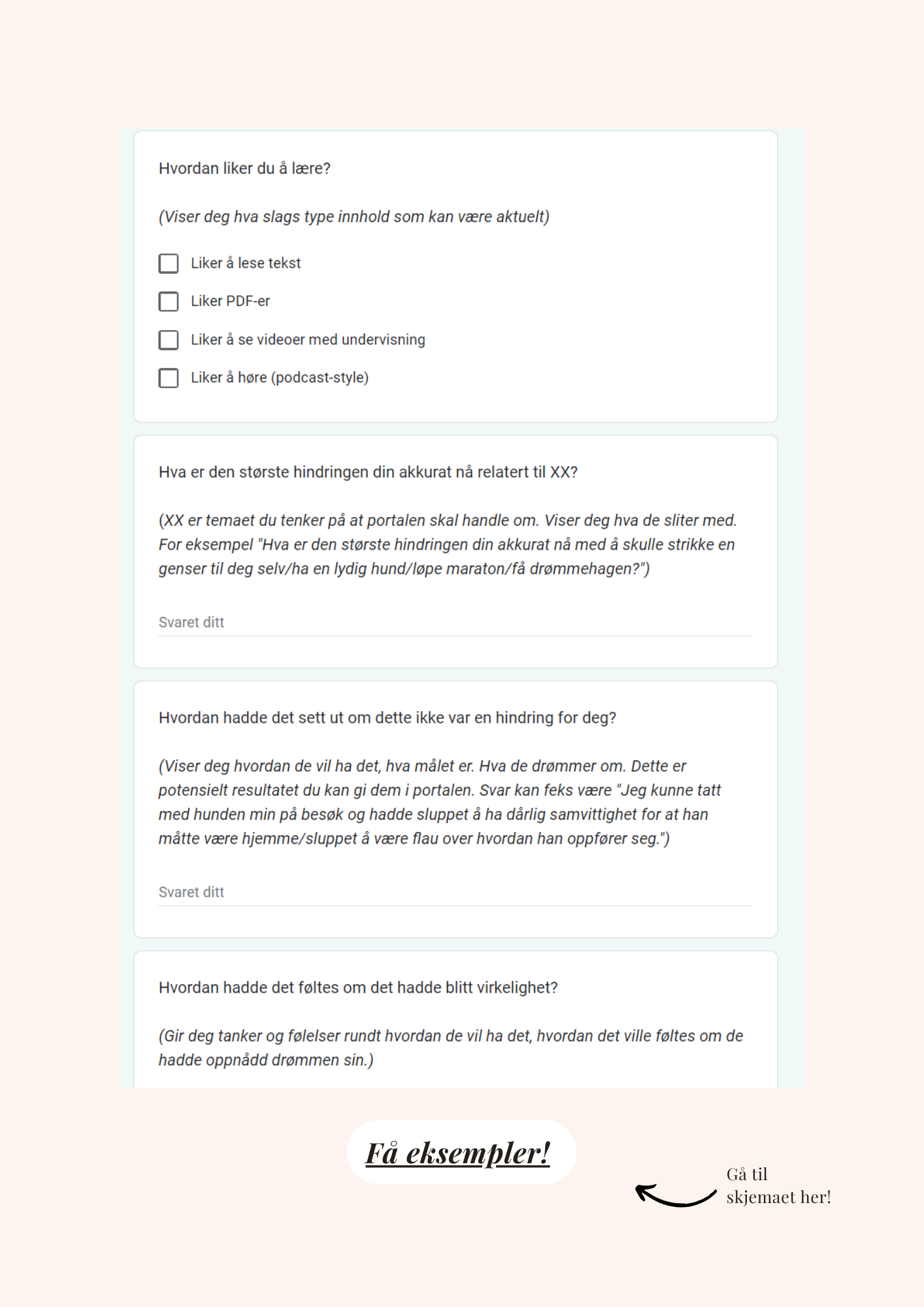This screenshot has height=1307, width=924.
Task: Click the "Liker å se videoer med undervisning" label
Action: click(x=308, y=340)
